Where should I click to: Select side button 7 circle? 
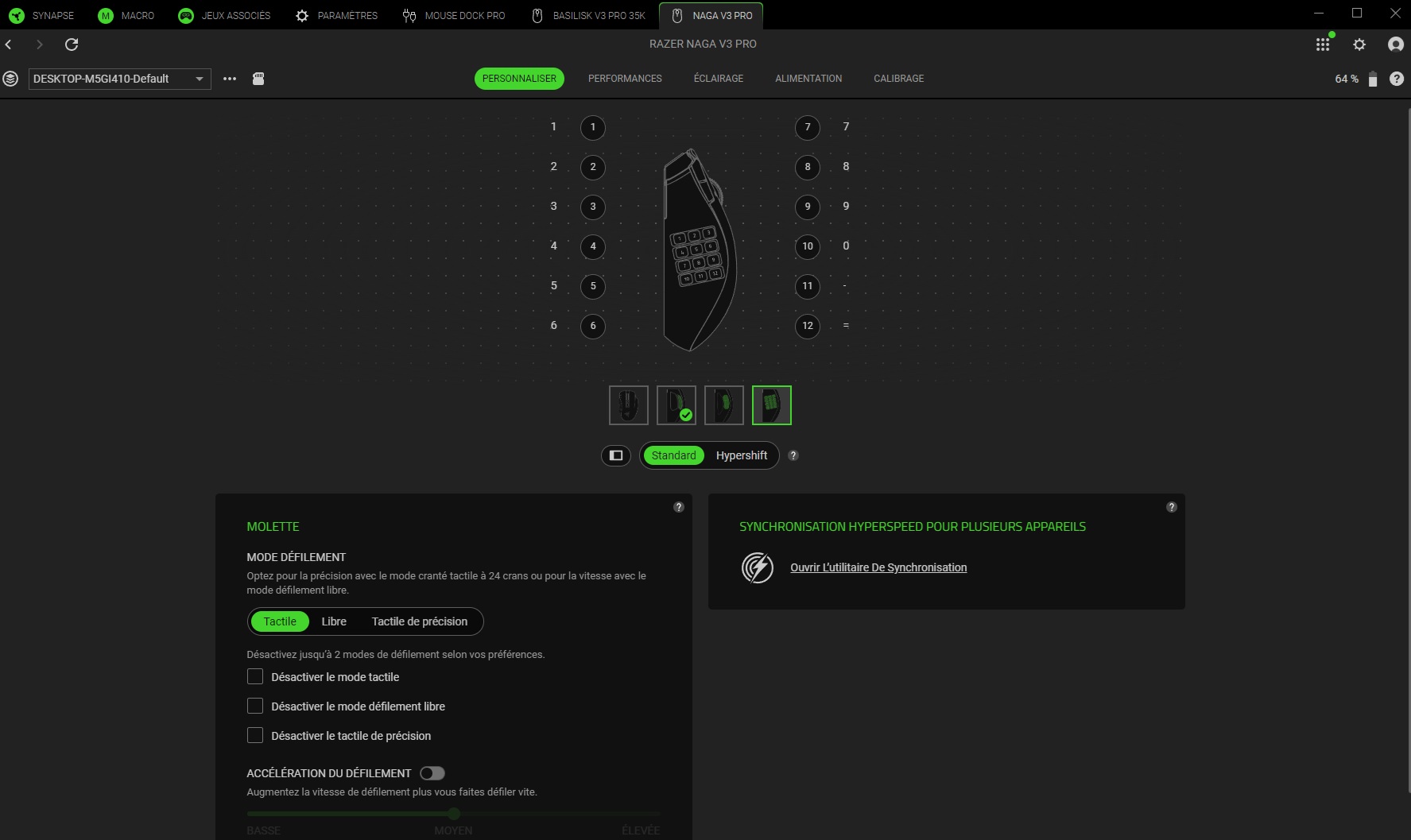point(808,127)
